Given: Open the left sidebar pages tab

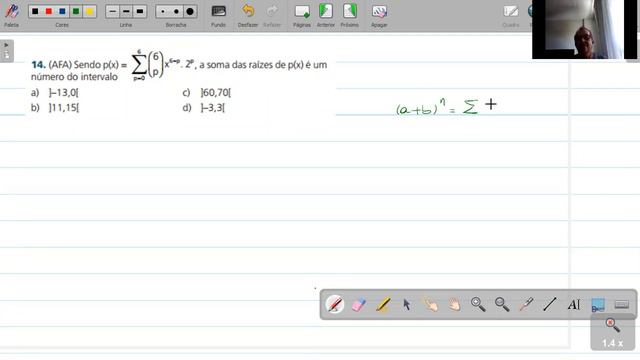Looking at the screenshot, I should coord(7,55).
